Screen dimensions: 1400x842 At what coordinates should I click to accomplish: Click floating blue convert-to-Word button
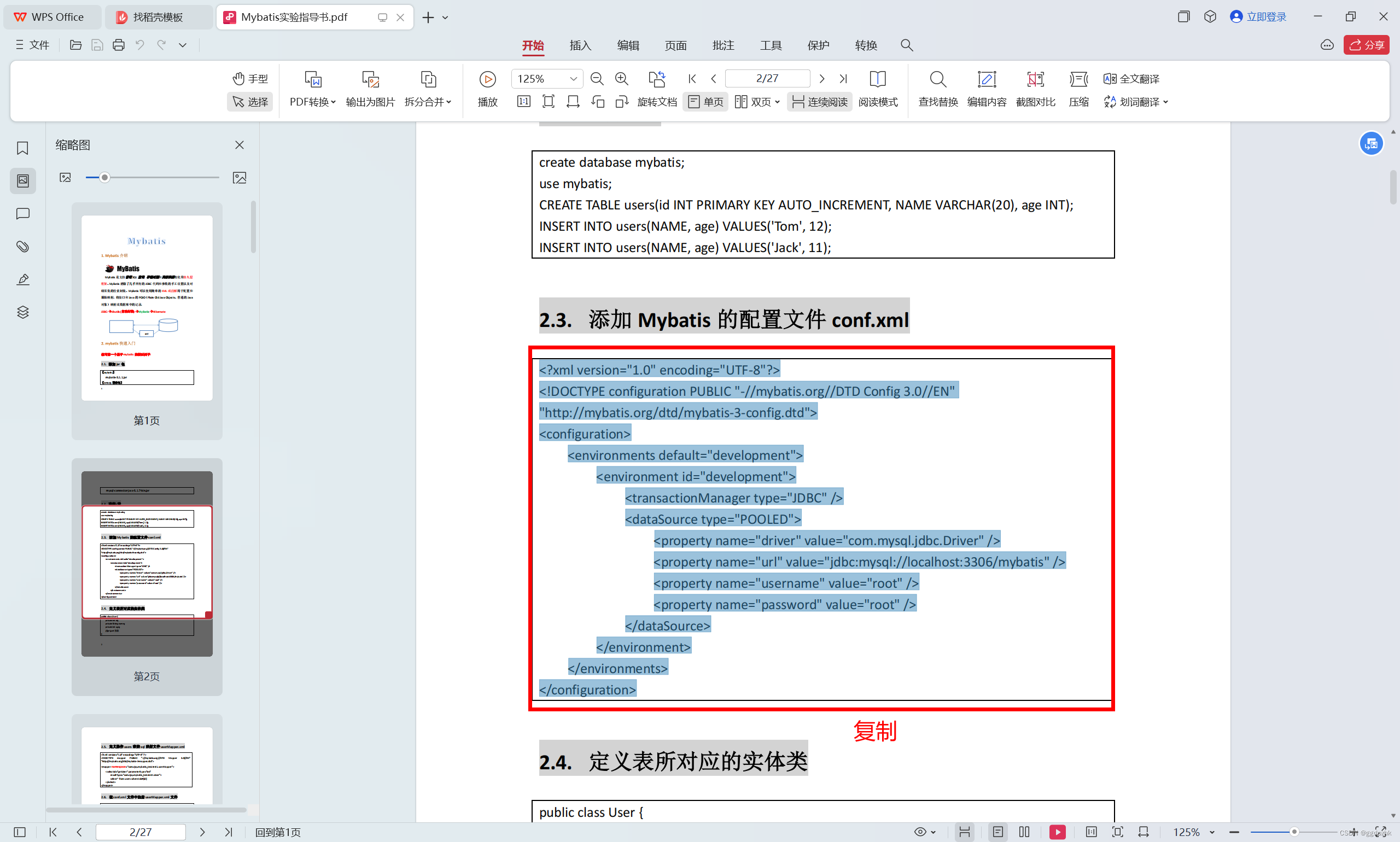(x=1371, y=144)
